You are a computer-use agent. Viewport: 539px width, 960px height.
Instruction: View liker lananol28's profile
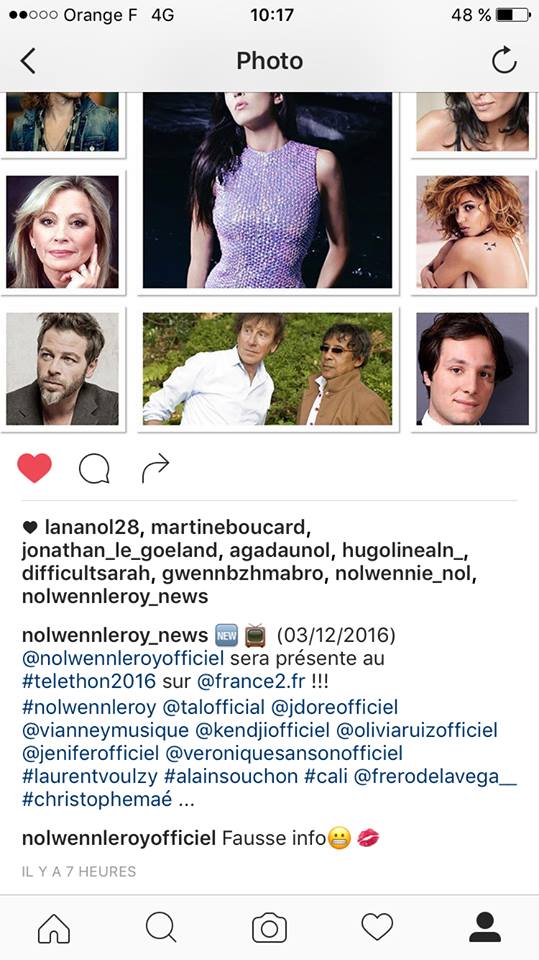(x=92, y=527)
